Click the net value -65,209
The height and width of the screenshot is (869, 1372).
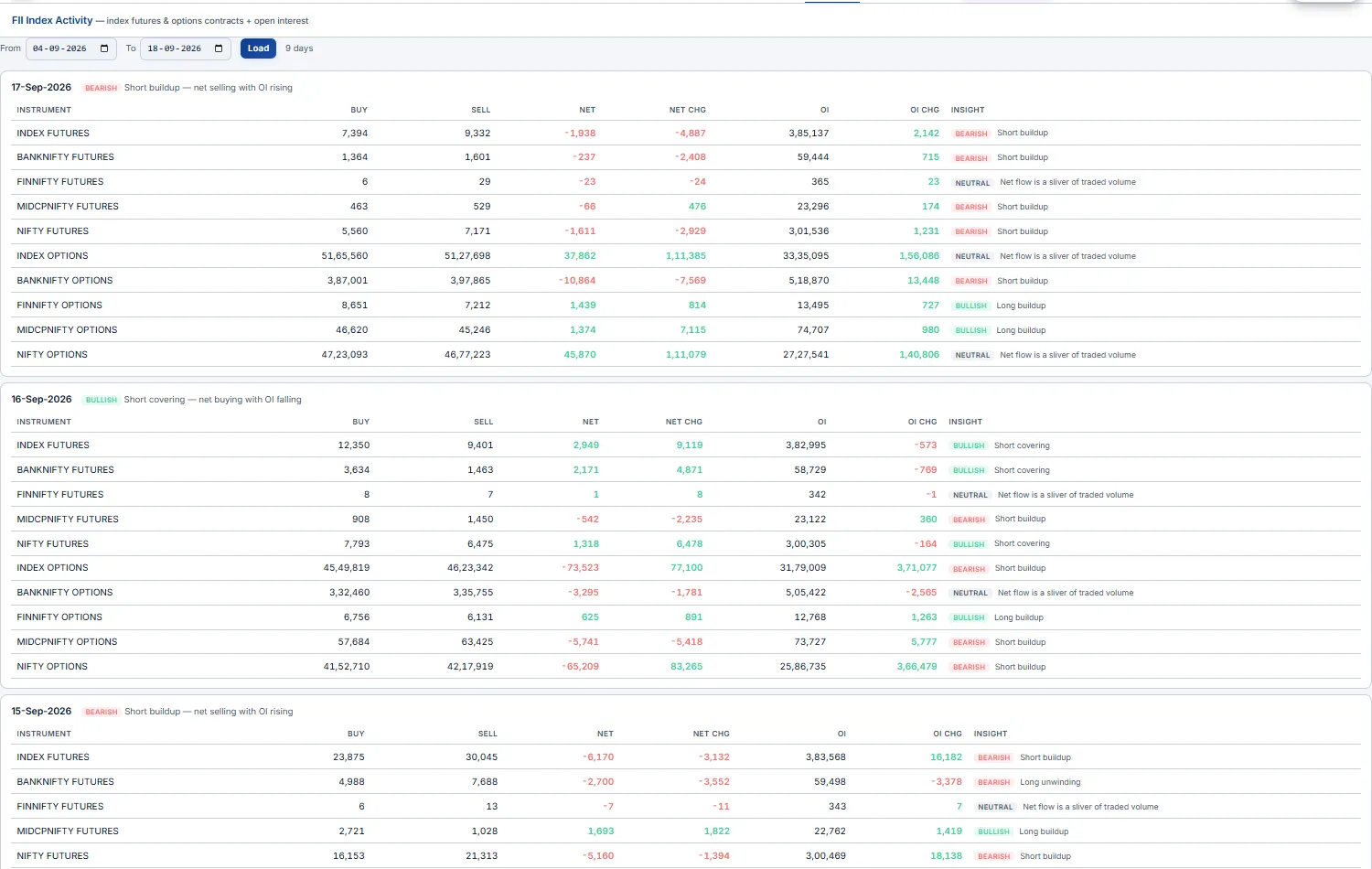580,667
